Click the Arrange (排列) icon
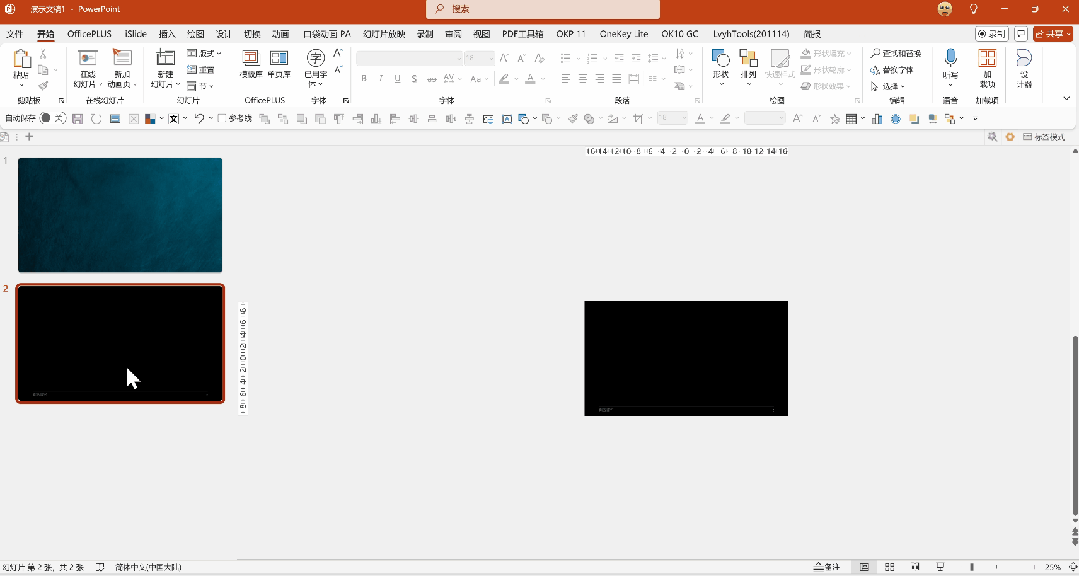The width and height of the screenshot is (1079, 576). pyautogui.click(x=748, y=58)
